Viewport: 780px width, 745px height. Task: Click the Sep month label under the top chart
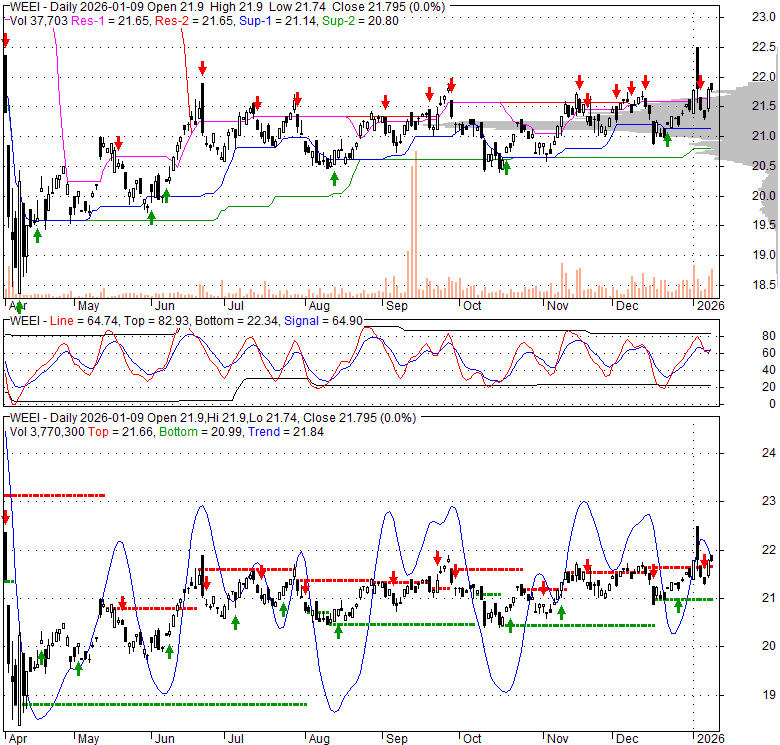[396, 304]
